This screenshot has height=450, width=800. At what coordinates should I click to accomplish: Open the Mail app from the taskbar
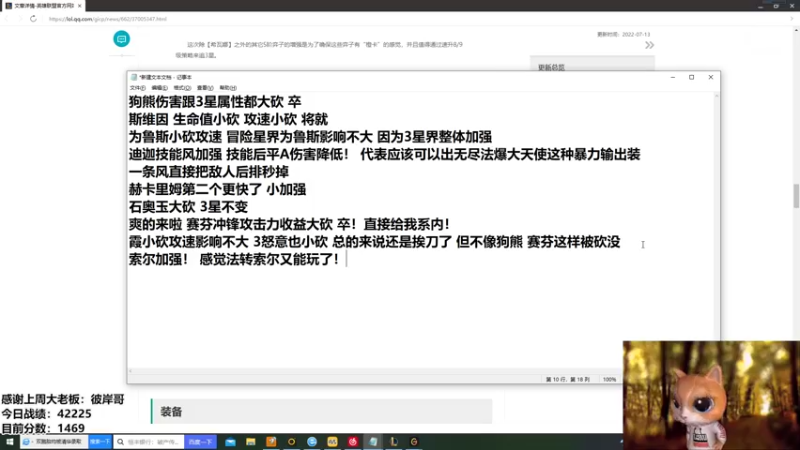pos(231,442)
